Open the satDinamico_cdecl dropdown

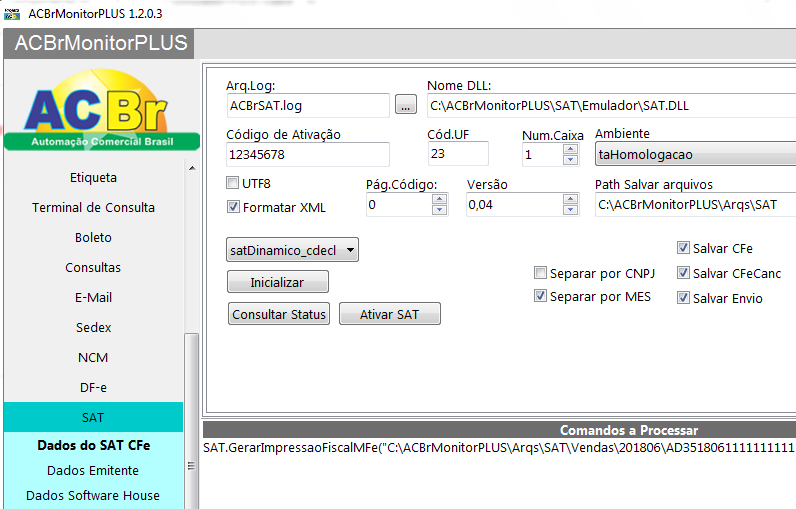292,250
